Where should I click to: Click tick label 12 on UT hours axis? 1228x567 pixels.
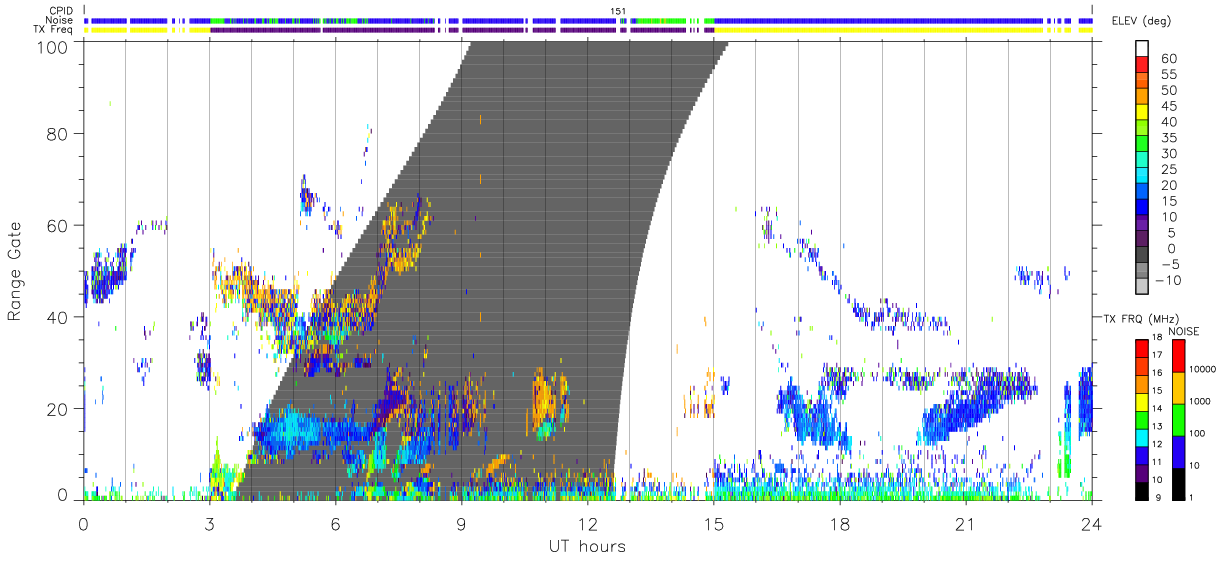tap(587, 525)
